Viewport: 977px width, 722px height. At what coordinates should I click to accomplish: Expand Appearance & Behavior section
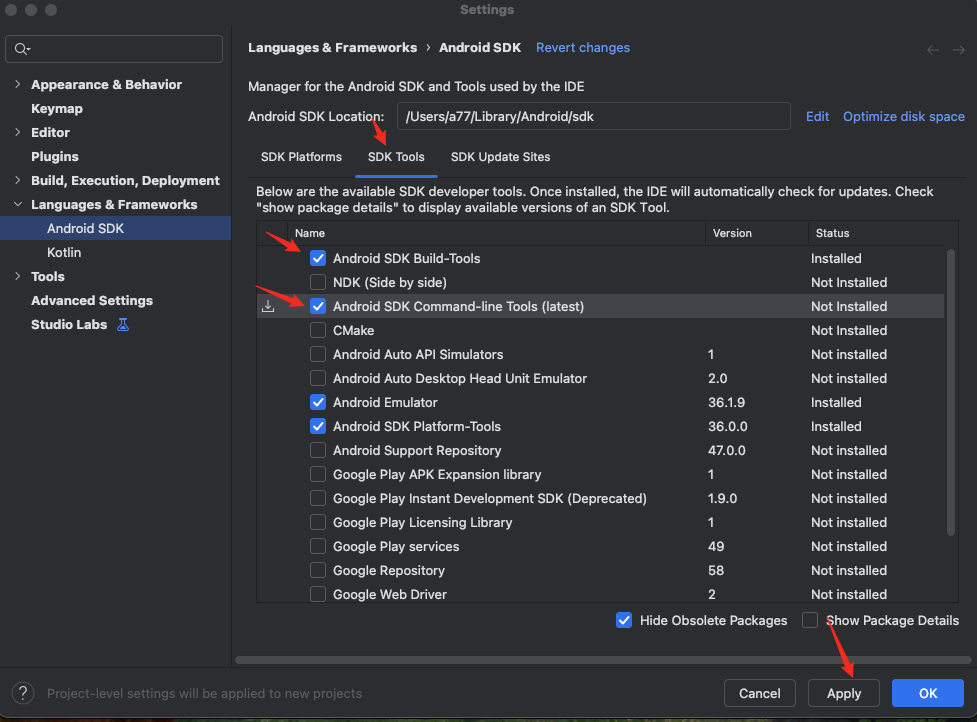(x=17, y=84)
